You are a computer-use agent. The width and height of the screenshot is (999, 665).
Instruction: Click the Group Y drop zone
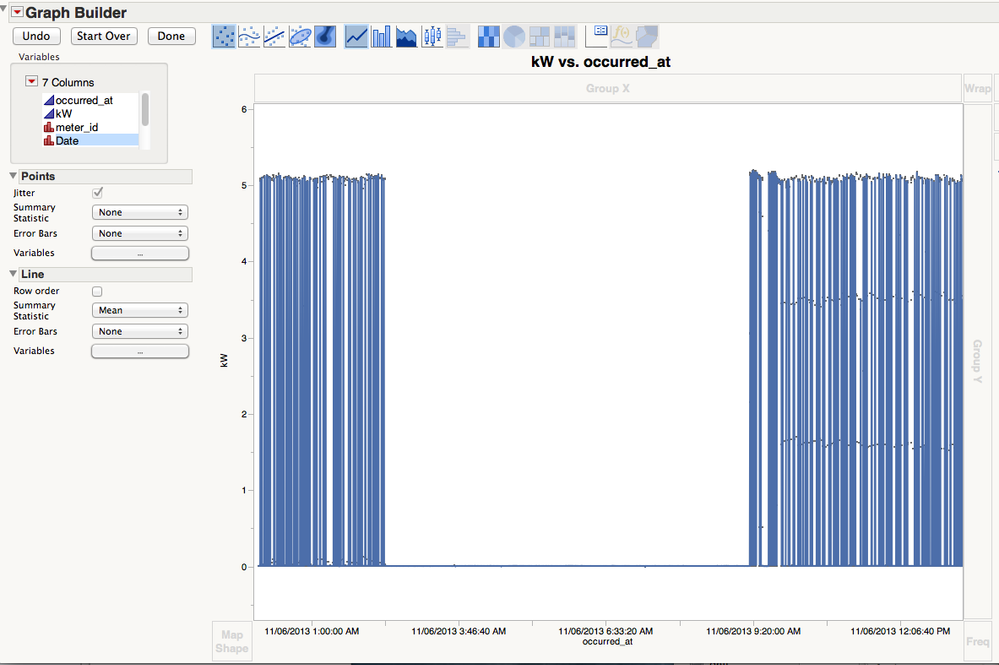point(977,361)
